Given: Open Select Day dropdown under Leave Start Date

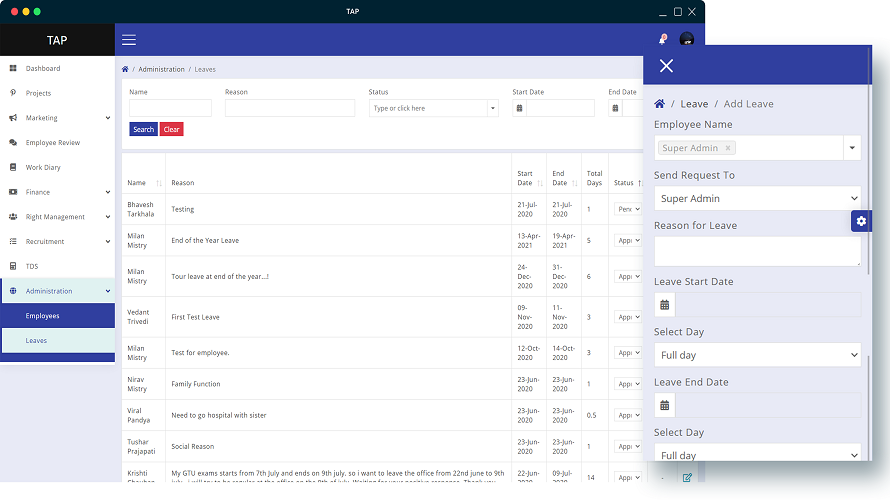Looking at the screenshot, I should pos(757,355).
